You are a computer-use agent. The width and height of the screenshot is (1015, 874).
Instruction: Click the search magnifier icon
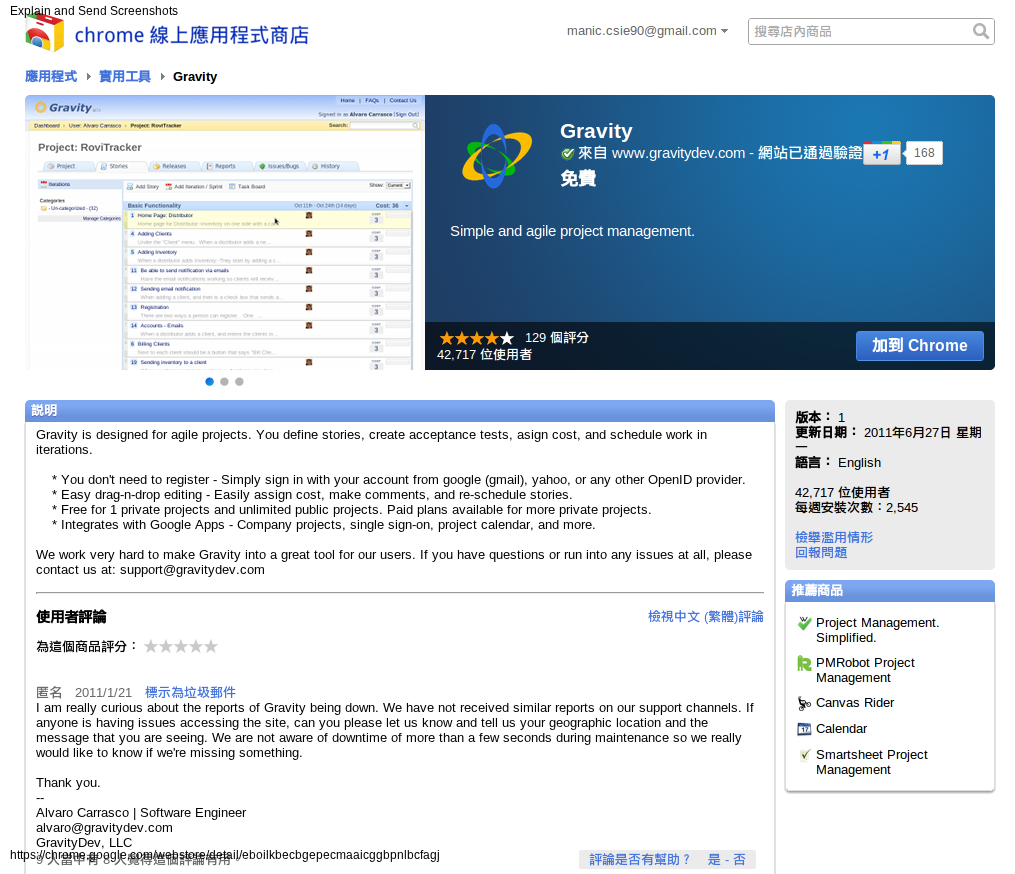coord(981,31)
